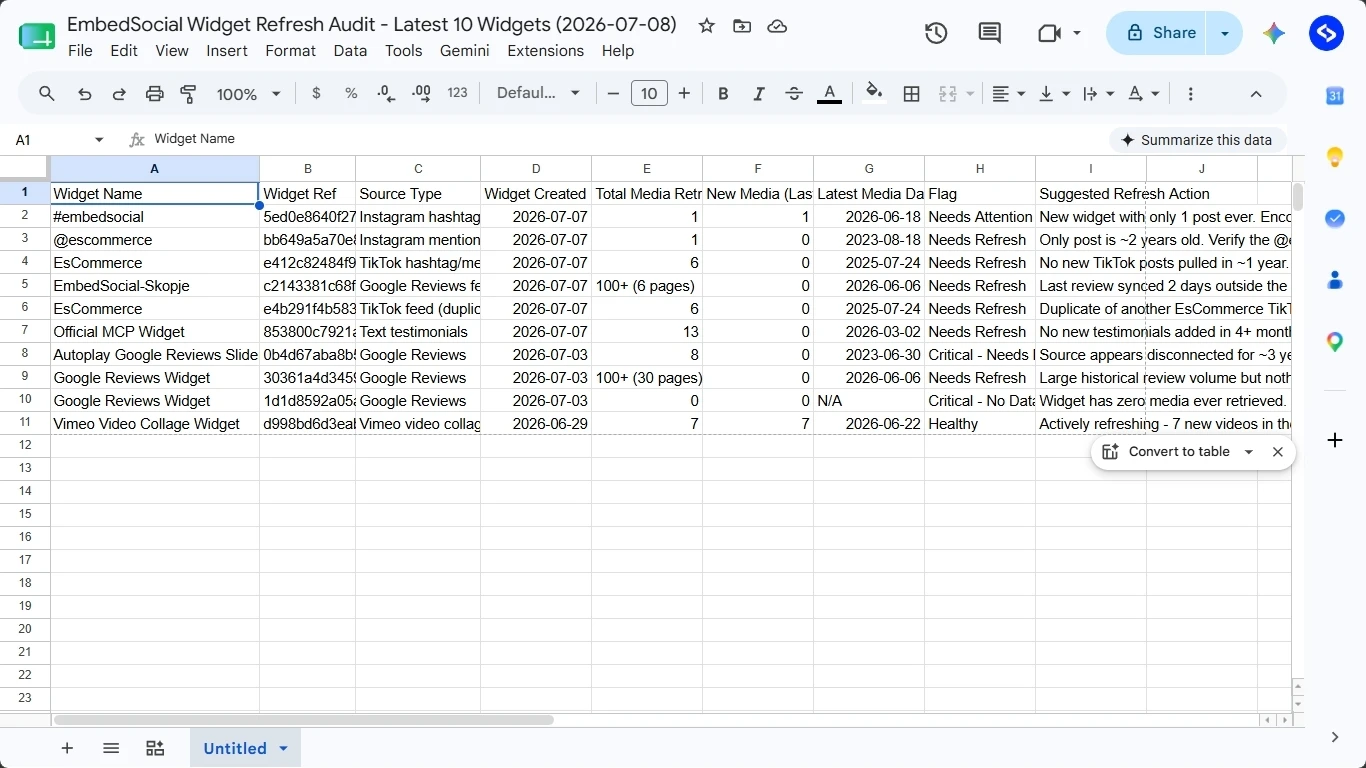Viewport: 1366px width, 768px height.
Task: Click the font size field
Action: point(649,93)
